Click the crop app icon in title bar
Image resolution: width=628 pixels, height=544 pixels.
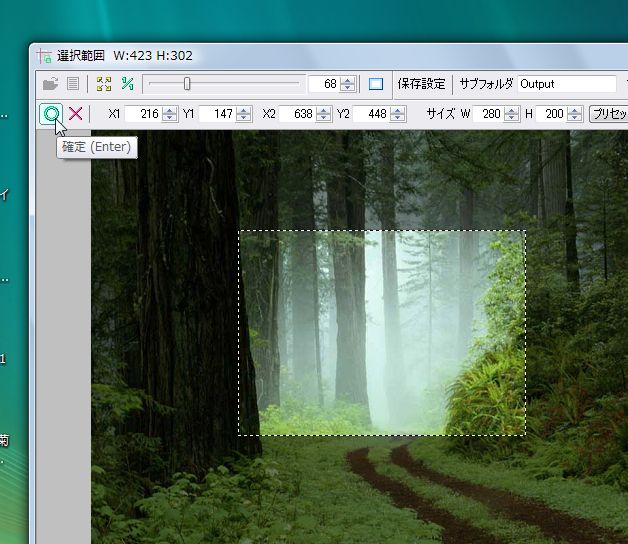[x=44, y=56]
